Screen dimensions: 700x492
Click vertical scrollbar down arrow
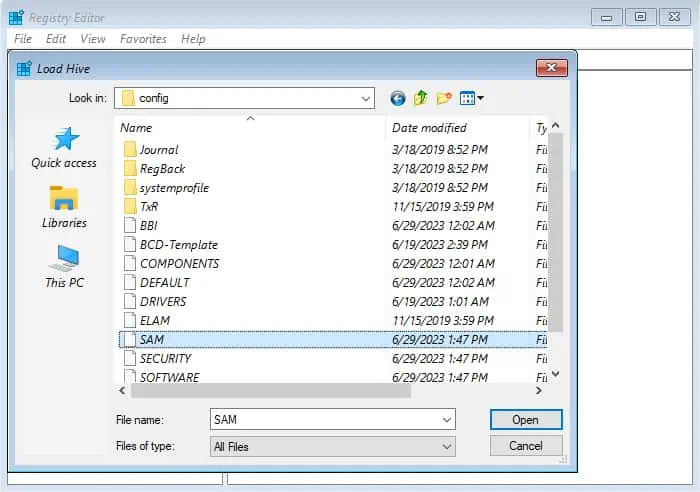555,373
